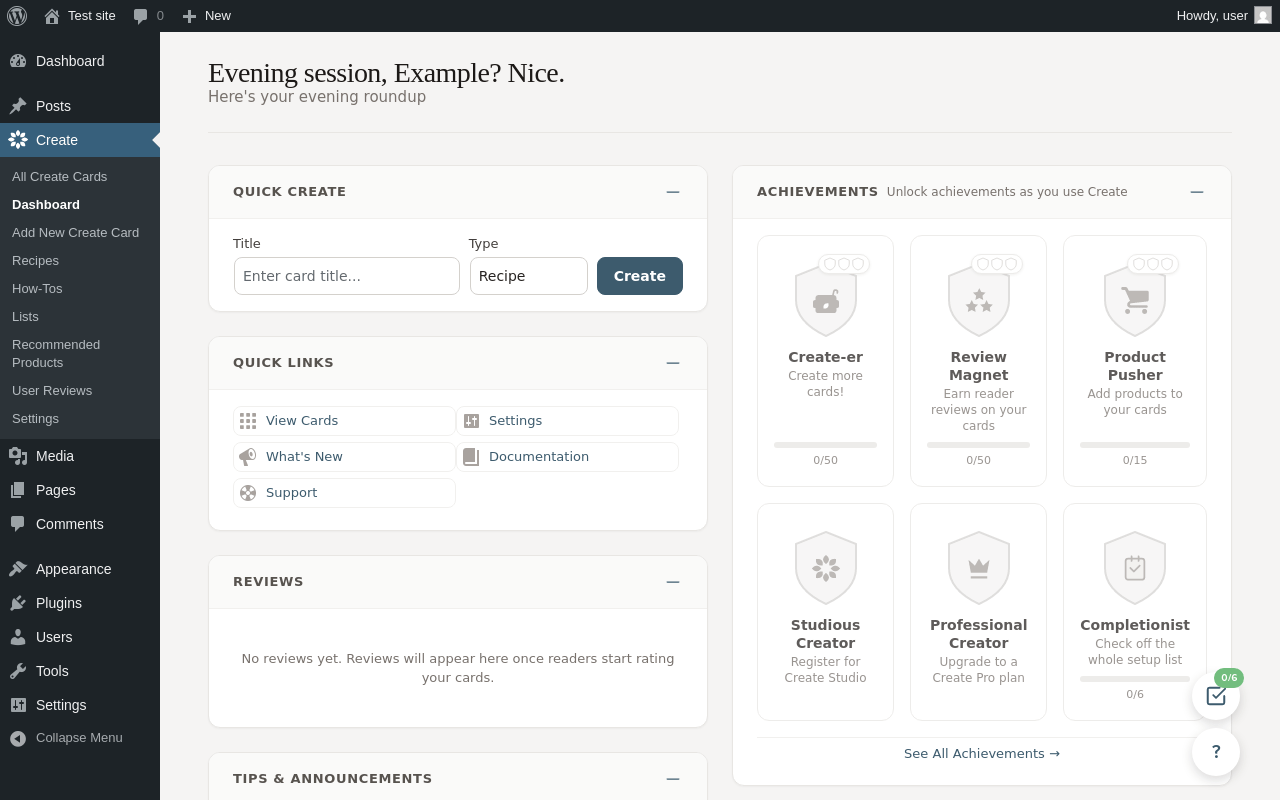Collapse the Quick Links panel

click(673, 363)
